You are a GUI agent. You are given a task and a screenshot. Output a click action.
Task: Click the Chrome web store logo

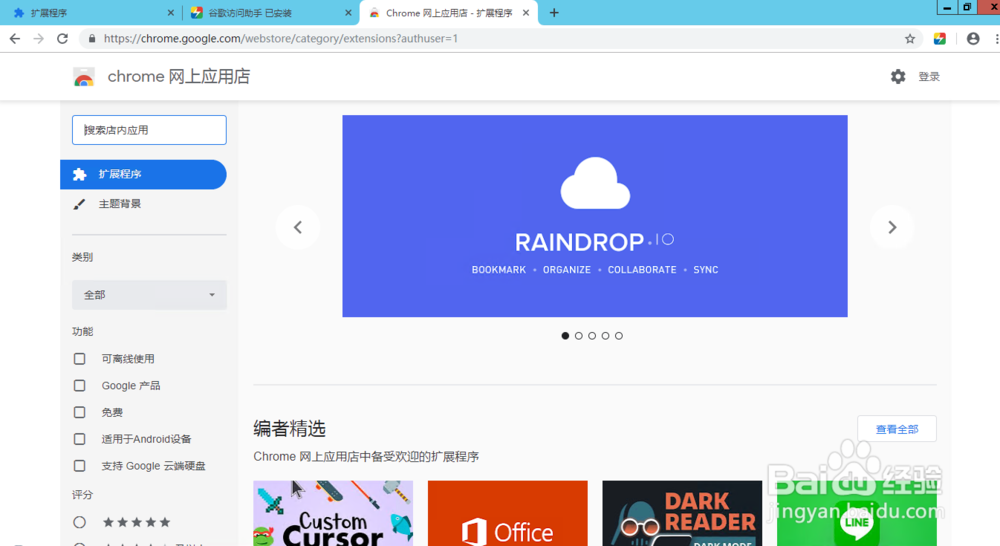tap(84, 77)
